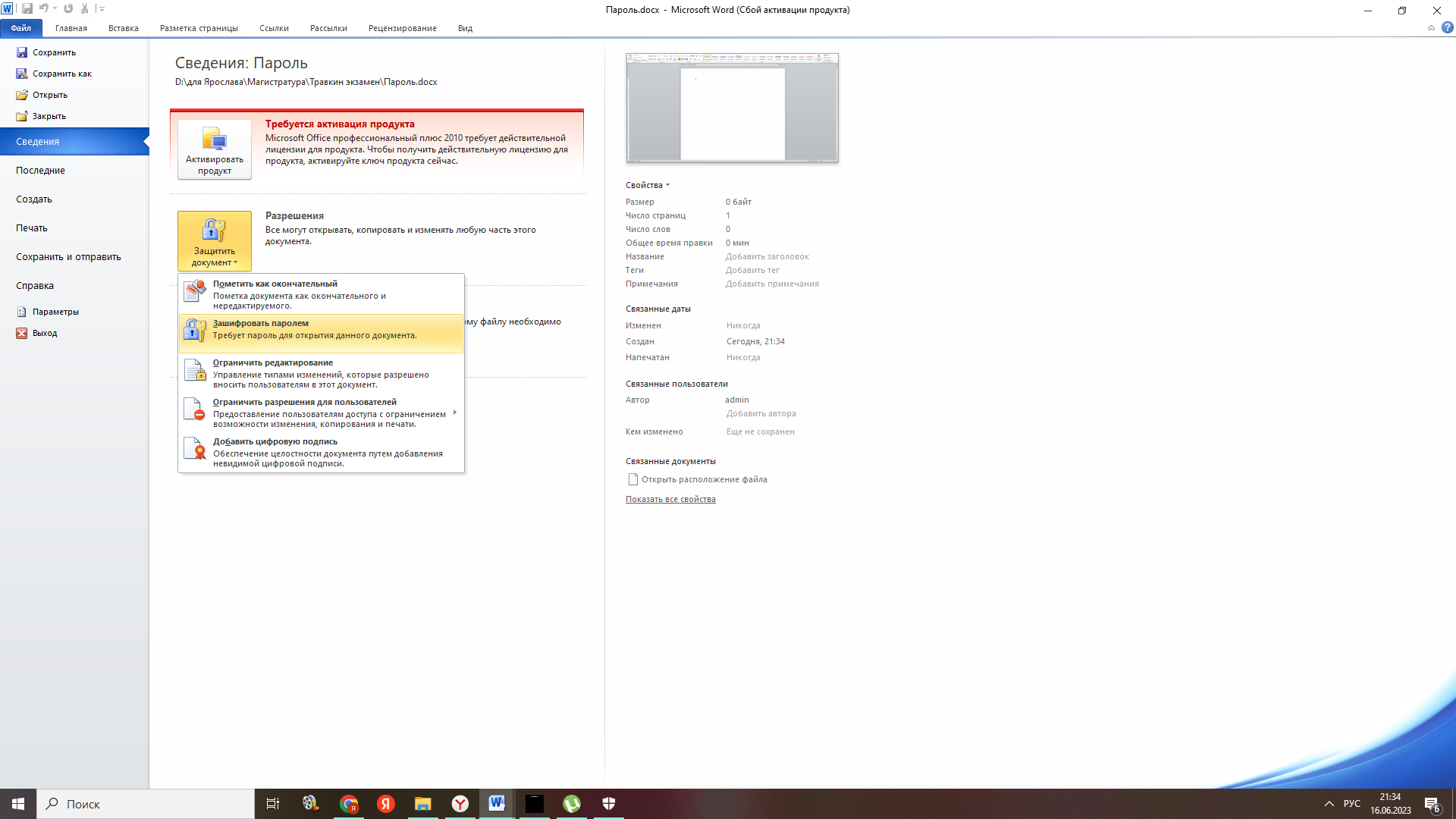1456x819 pixels.
Task: Open File Explorer from taskbar
Action: click(423, 804)
